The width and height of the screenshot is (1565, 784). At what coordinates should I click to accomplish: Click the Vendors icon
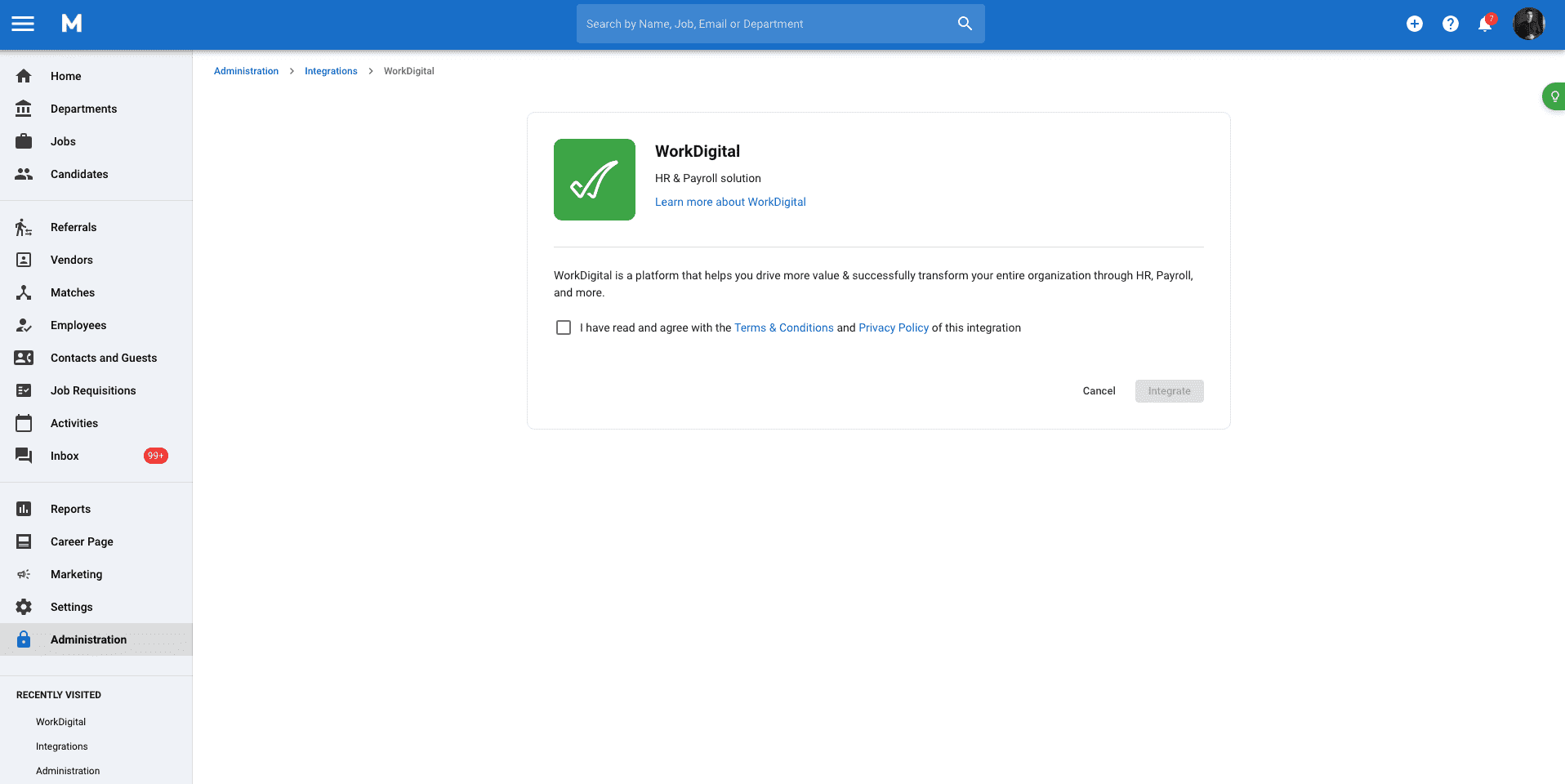click(24, 260)
